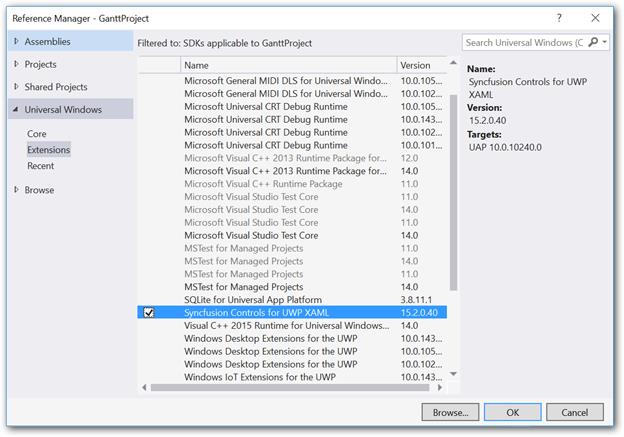This screenshot has height=437, width=624.
Task: Select Microsoft Visual Studio Test Core black row
Action: [x=292, y=235]
